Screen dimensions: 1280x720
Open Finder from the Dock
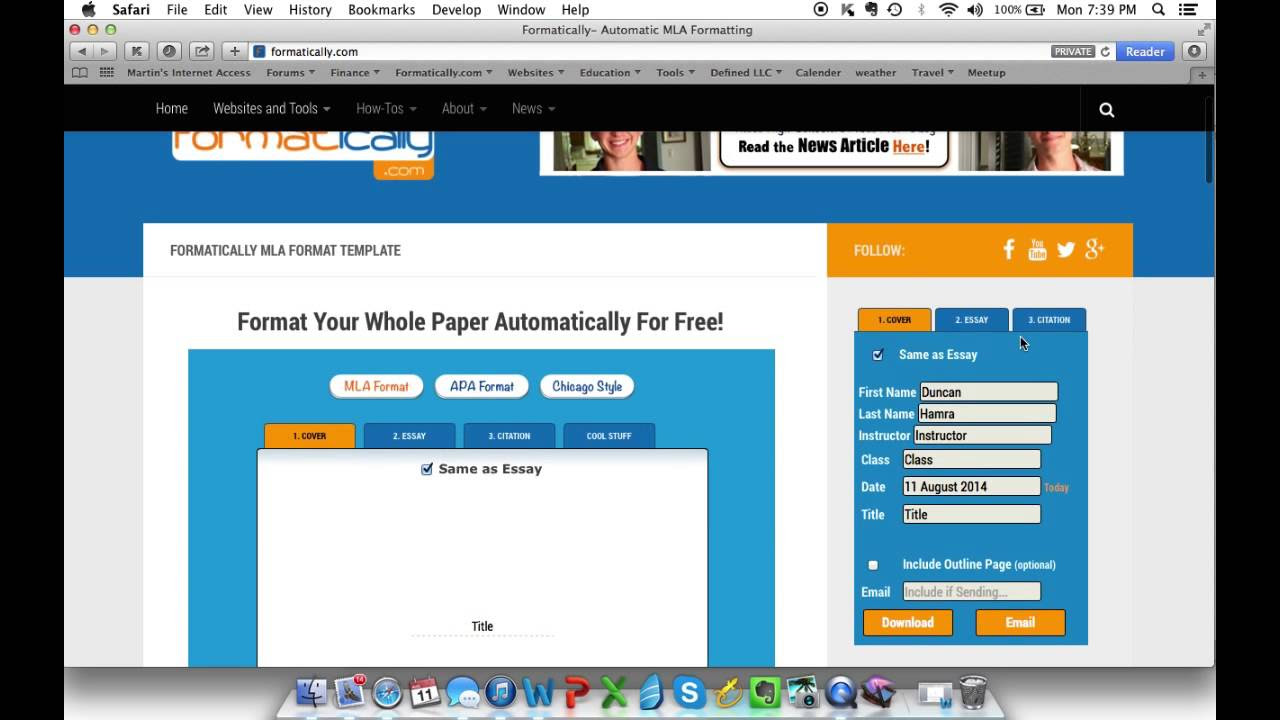(x=312, y=692)
